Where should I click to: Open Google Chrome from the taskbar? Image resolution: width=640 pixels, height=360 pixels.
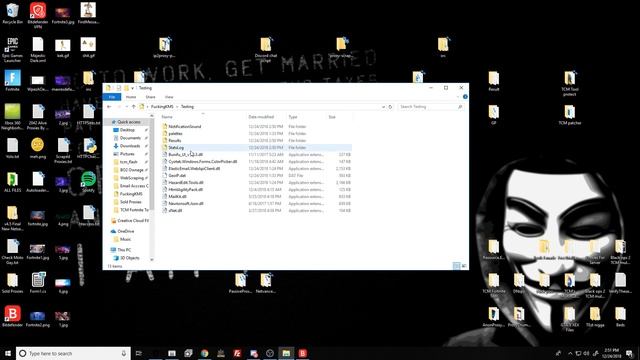(204, 353)
